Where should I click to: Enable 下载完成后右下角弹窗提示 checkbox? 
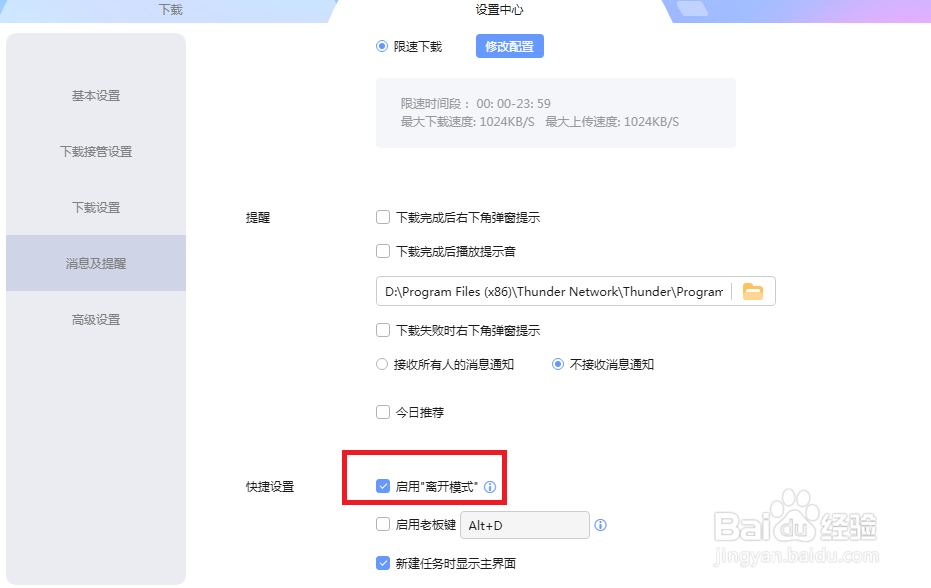point(383,217)
